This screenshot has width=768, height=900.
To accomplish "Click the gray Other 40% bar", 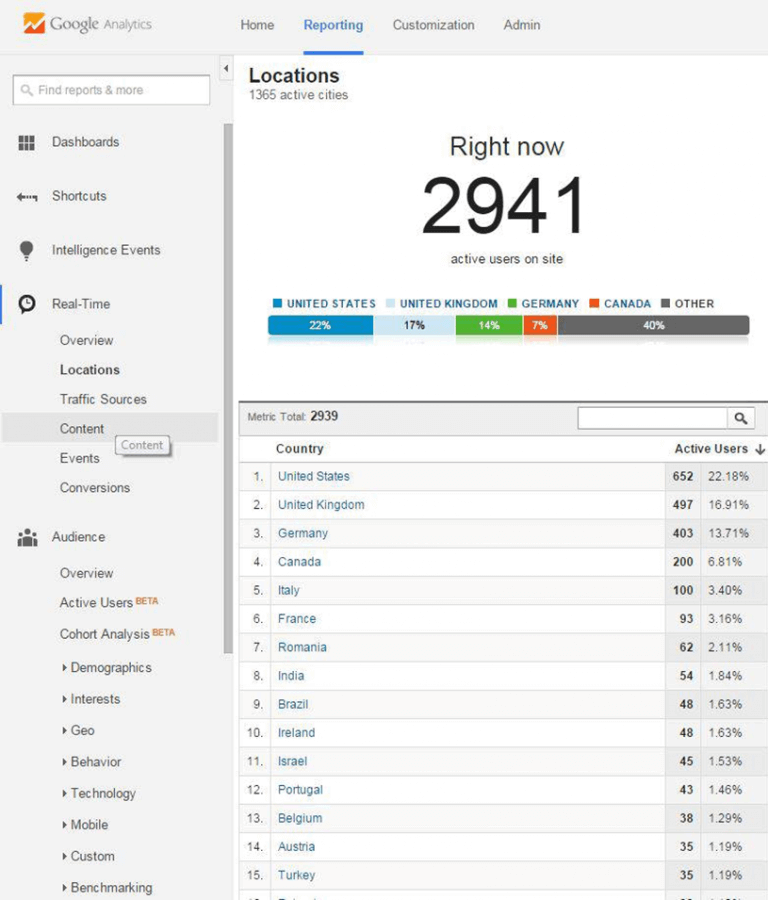I will (x=654, y=325).
